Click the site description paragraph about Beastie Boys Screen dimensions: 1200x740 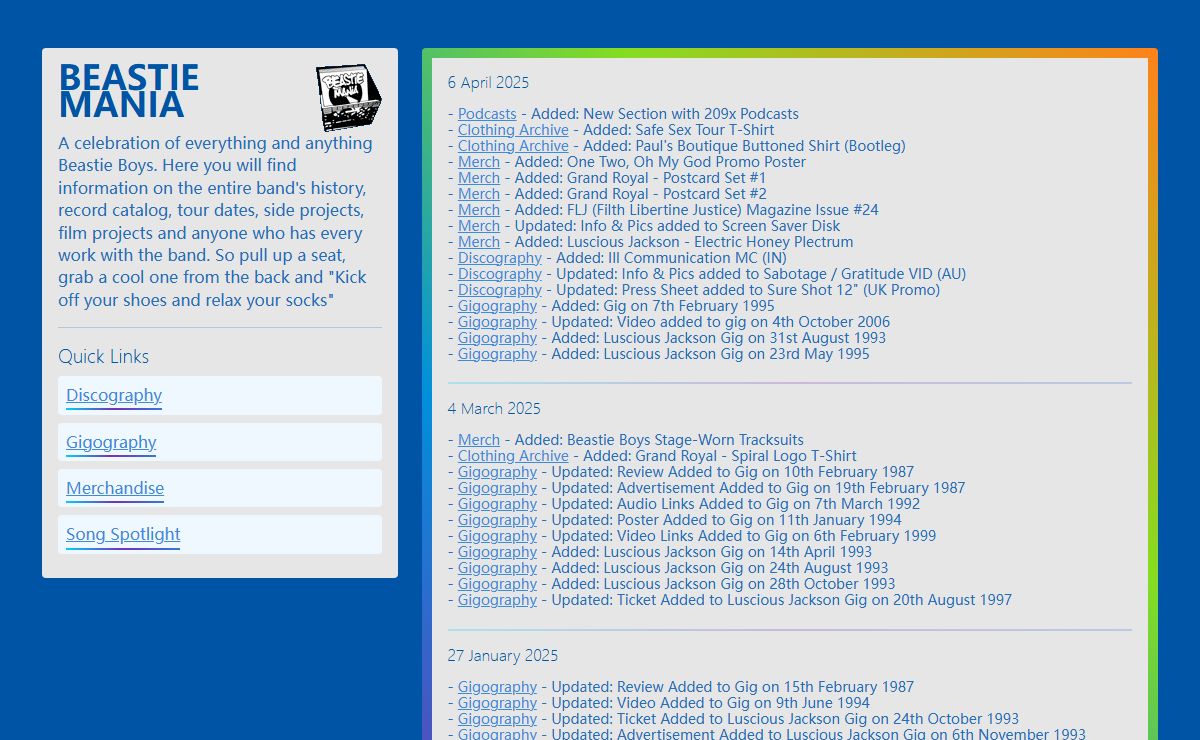click(x=216, y=222)
